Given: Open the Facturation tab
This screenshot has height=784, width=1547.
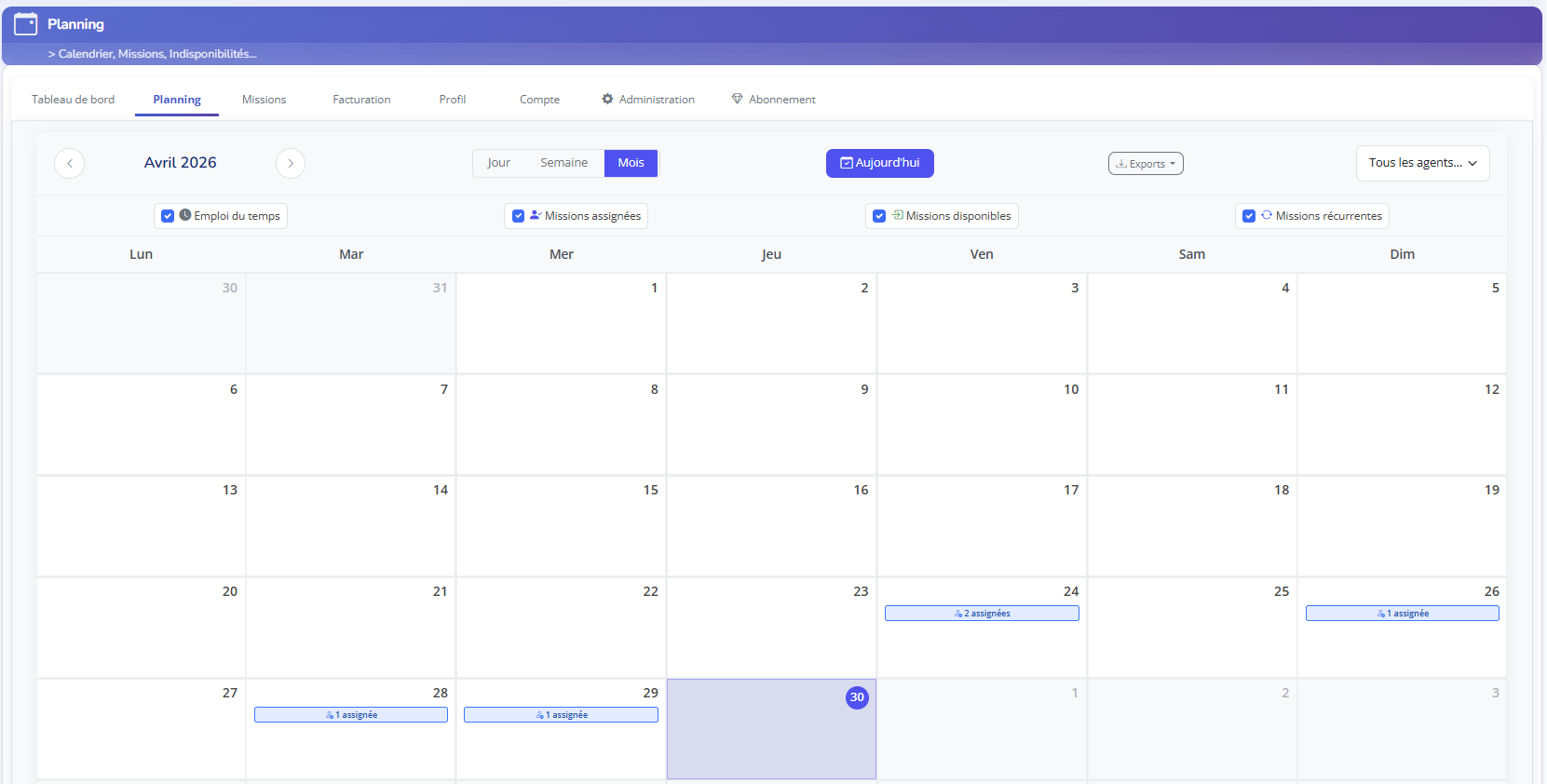Looking at the screenshot, I should point(361,100).
